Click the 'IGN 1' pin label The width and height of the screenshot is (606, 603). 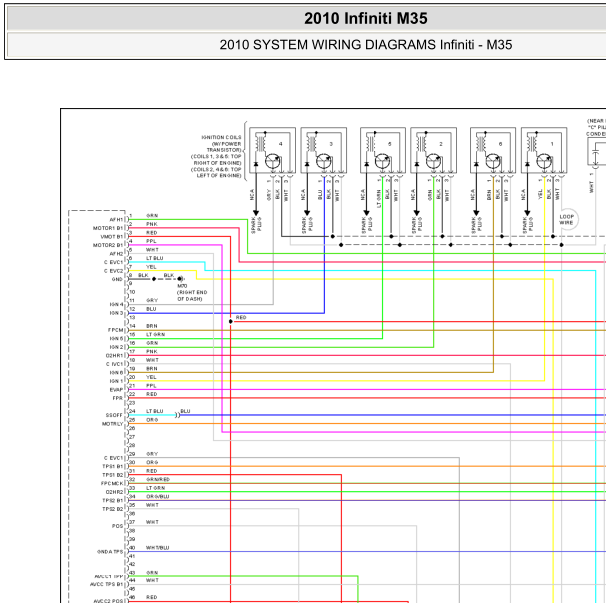tap(116, 381)
